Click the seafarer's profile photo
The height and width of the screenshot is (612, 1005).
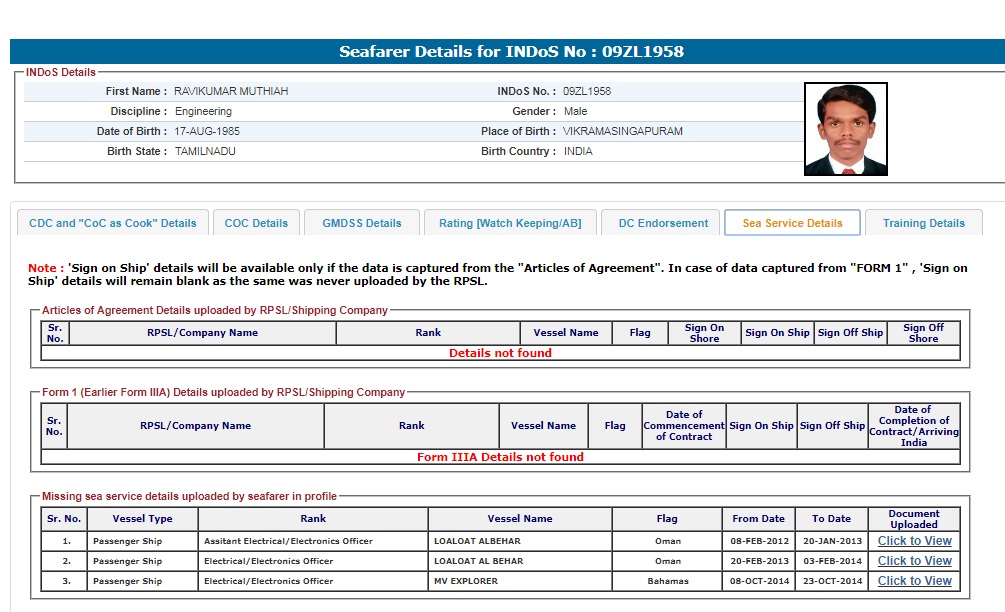coord(845,129)
